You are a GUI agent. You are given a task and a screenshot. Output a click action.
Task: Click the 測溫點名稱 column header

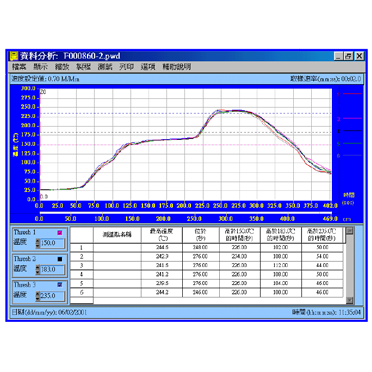click(x=117, y=235)
